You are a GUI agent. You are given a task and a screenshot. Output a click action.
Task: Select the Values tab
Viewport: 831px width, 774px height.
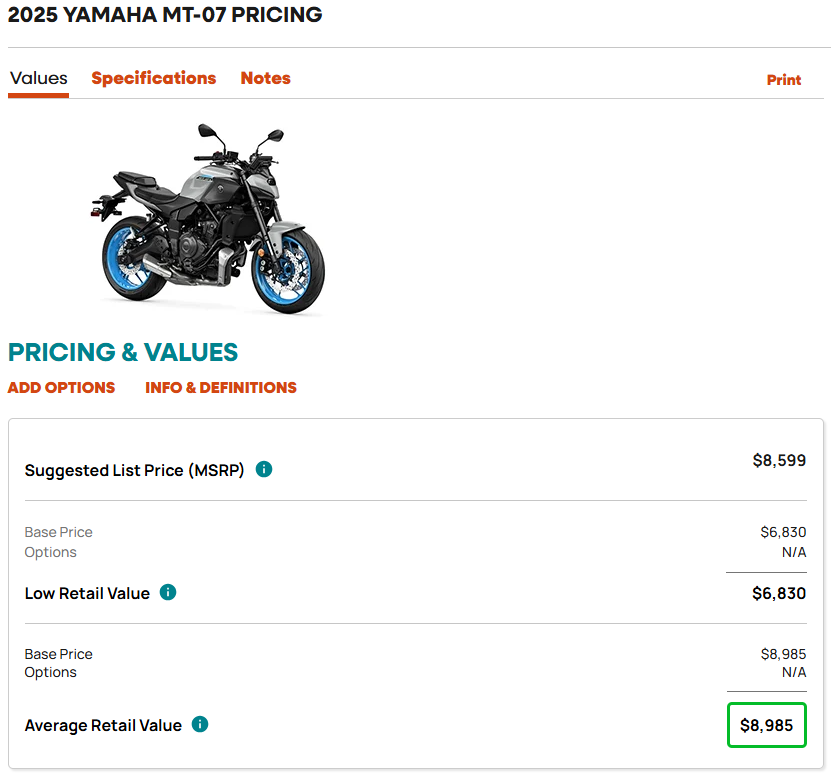click(x=38, y=78)
